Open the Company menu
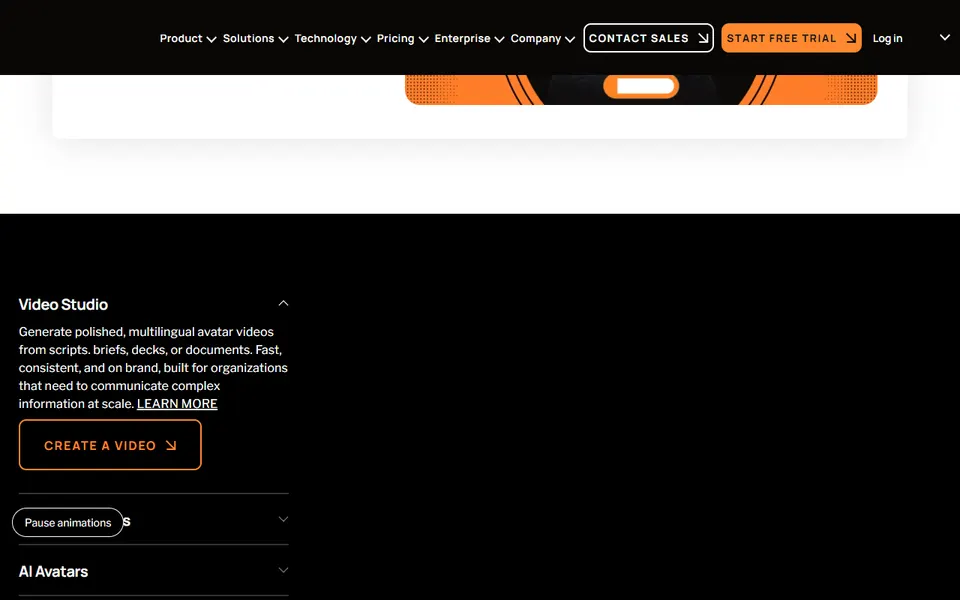Image resolution: width=960 pixels, height=600 pixels. [542, 39]
